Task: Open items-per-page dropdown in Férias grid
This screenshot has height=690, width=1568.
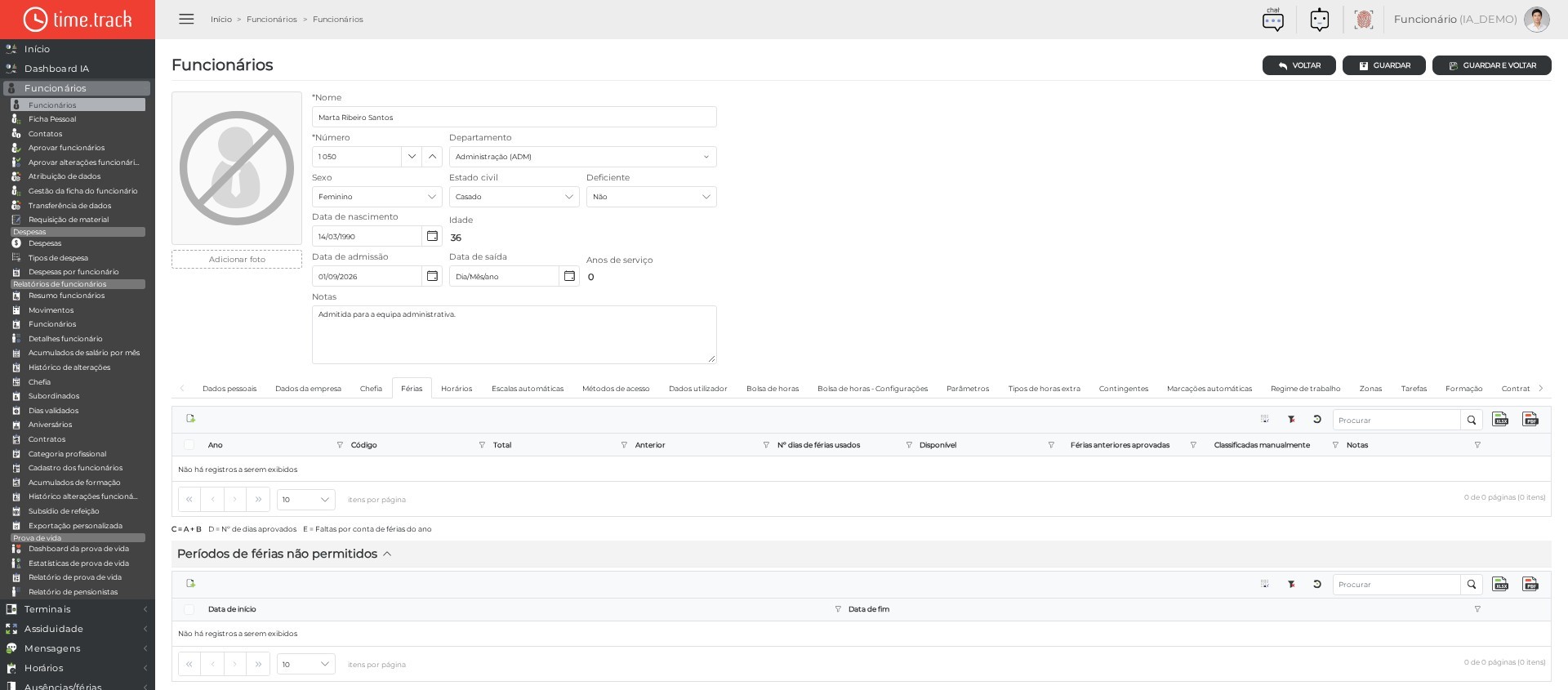Action: click(306, 500)
